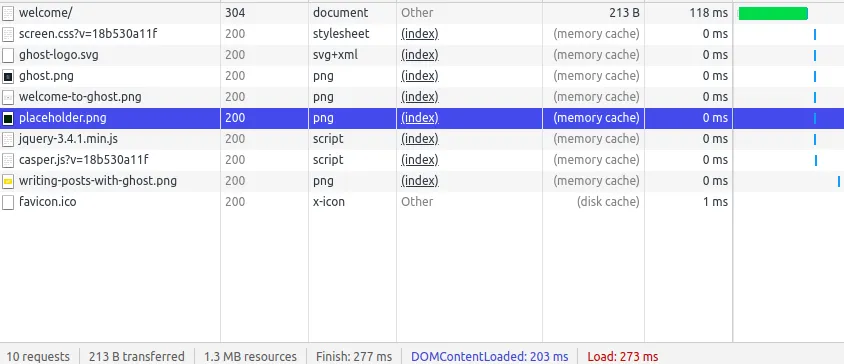Click the thumbnail icon beside ghost.png
The height and width of the screenshot is (364, 844).
(8, 76)
